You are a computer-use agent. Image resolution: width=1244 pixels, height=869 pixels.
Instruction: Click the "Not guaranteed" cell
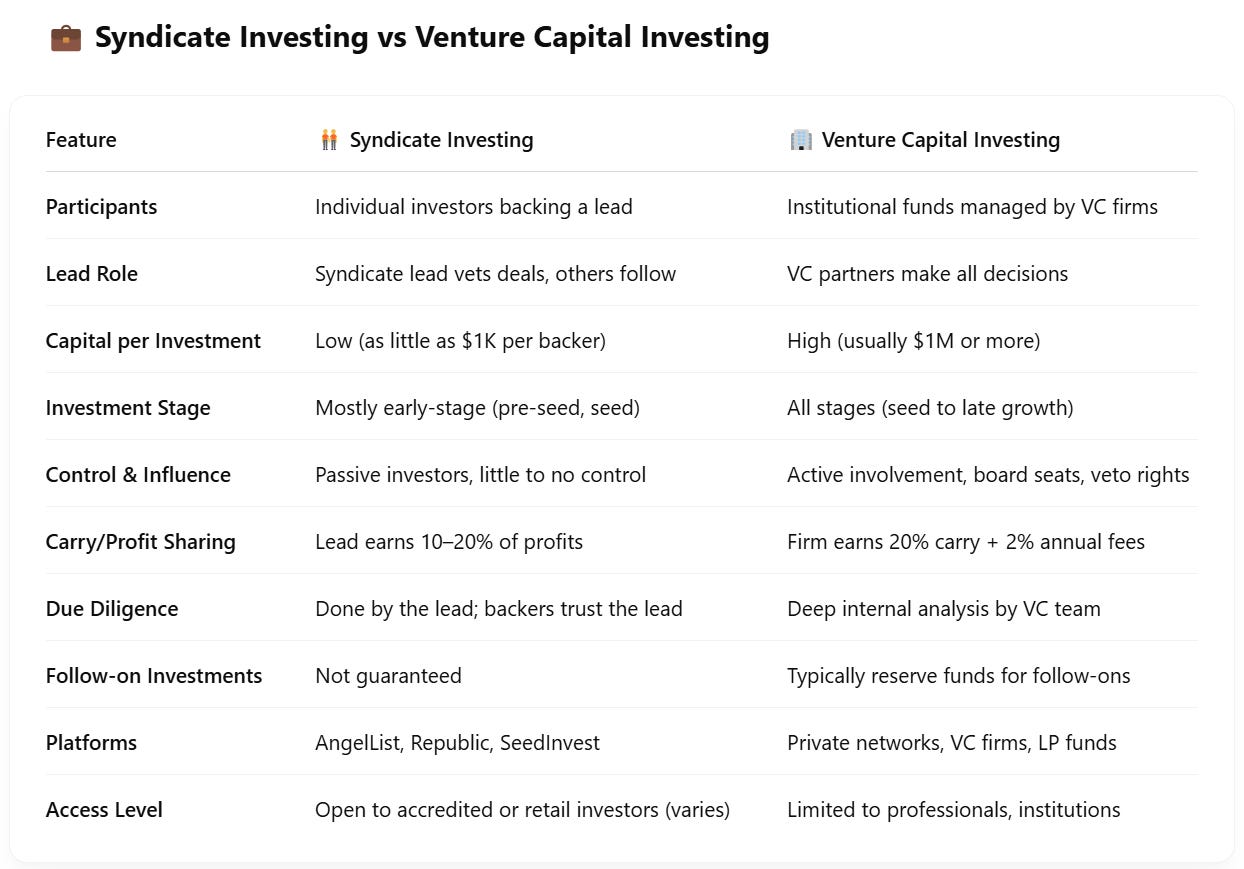click(x=388, y=676)
